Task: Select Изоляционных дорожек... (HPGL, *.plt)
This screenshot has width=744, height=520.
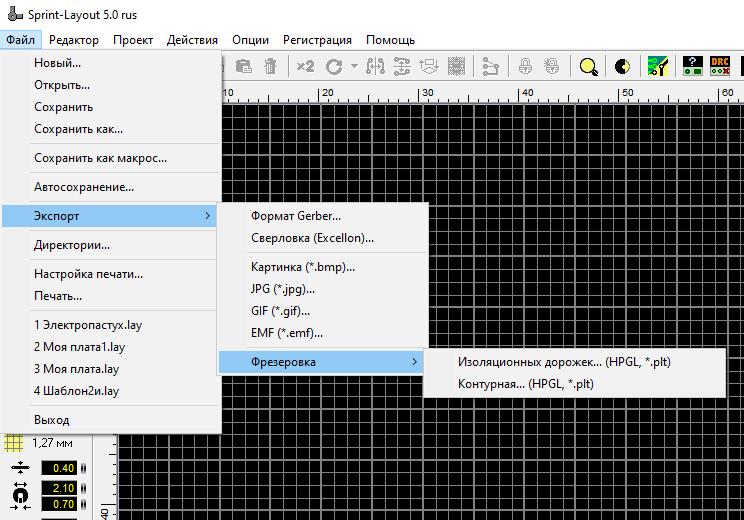Action: pyautogui.click(x=564, y=361)
